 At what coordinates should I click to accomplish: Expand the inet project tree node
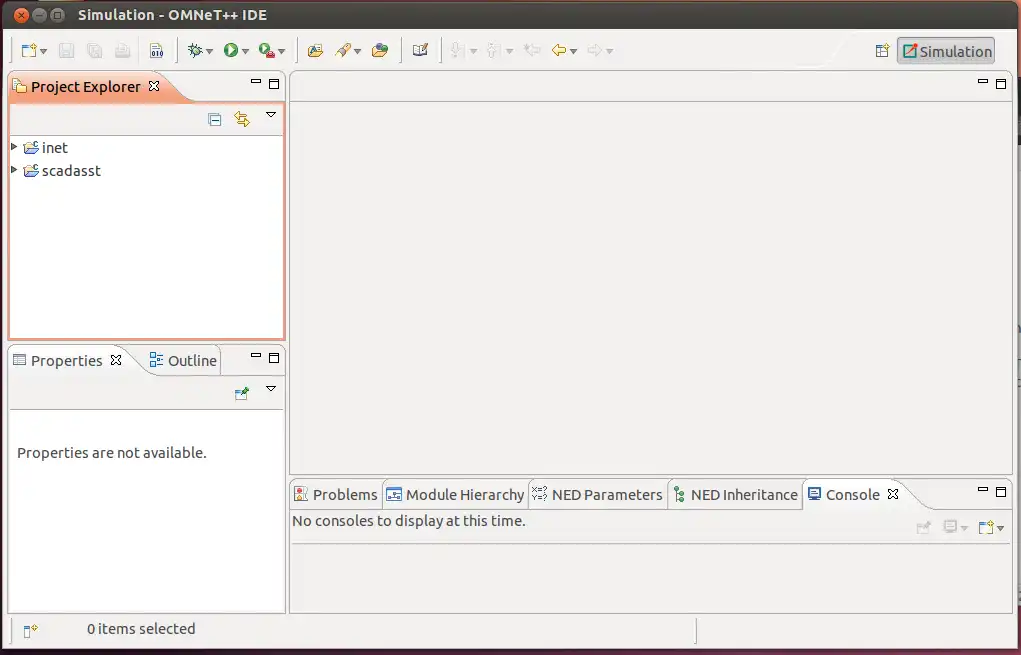pos(14,147)
